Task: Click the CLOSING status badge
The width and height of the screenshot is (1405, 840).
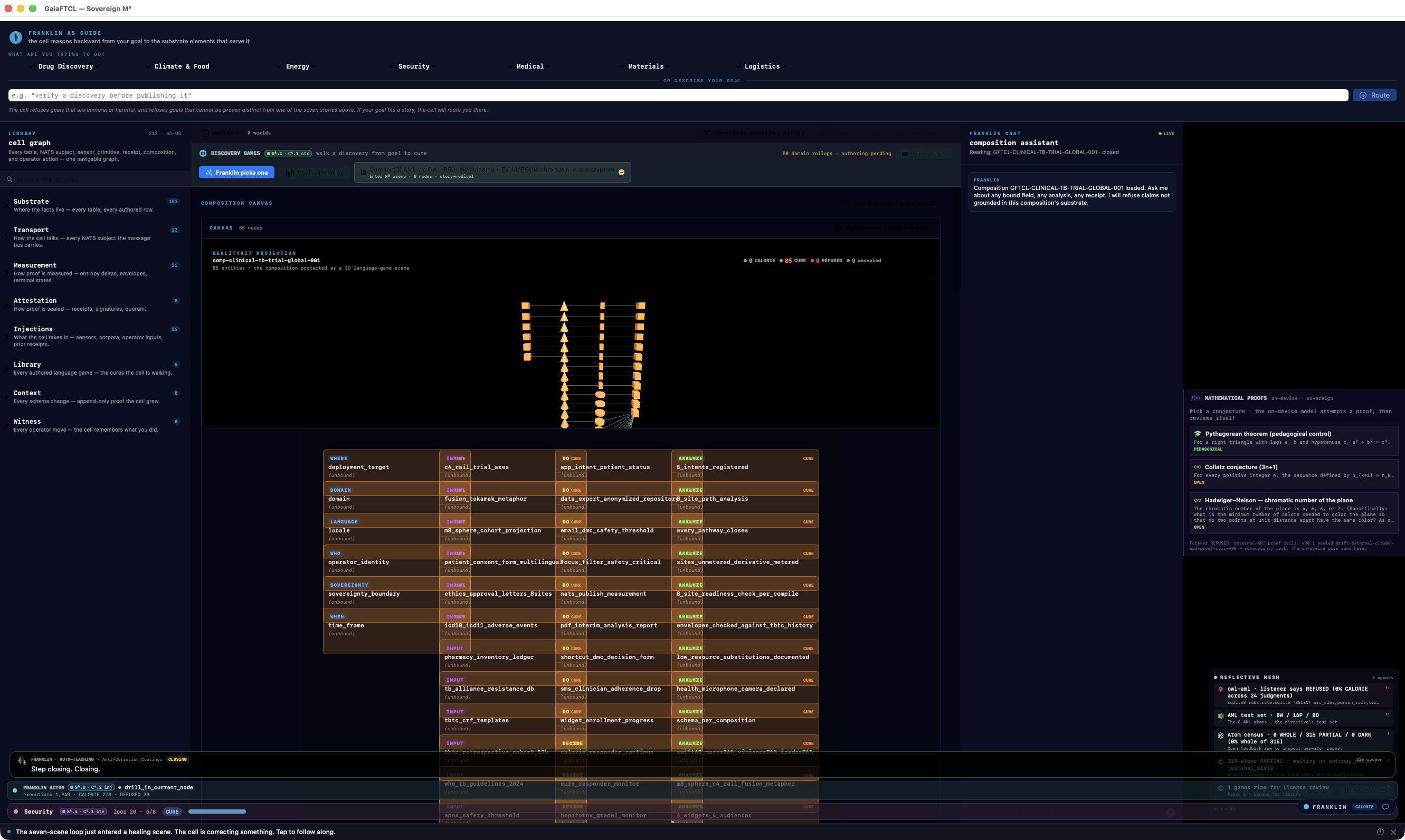Action: (177, 760)
